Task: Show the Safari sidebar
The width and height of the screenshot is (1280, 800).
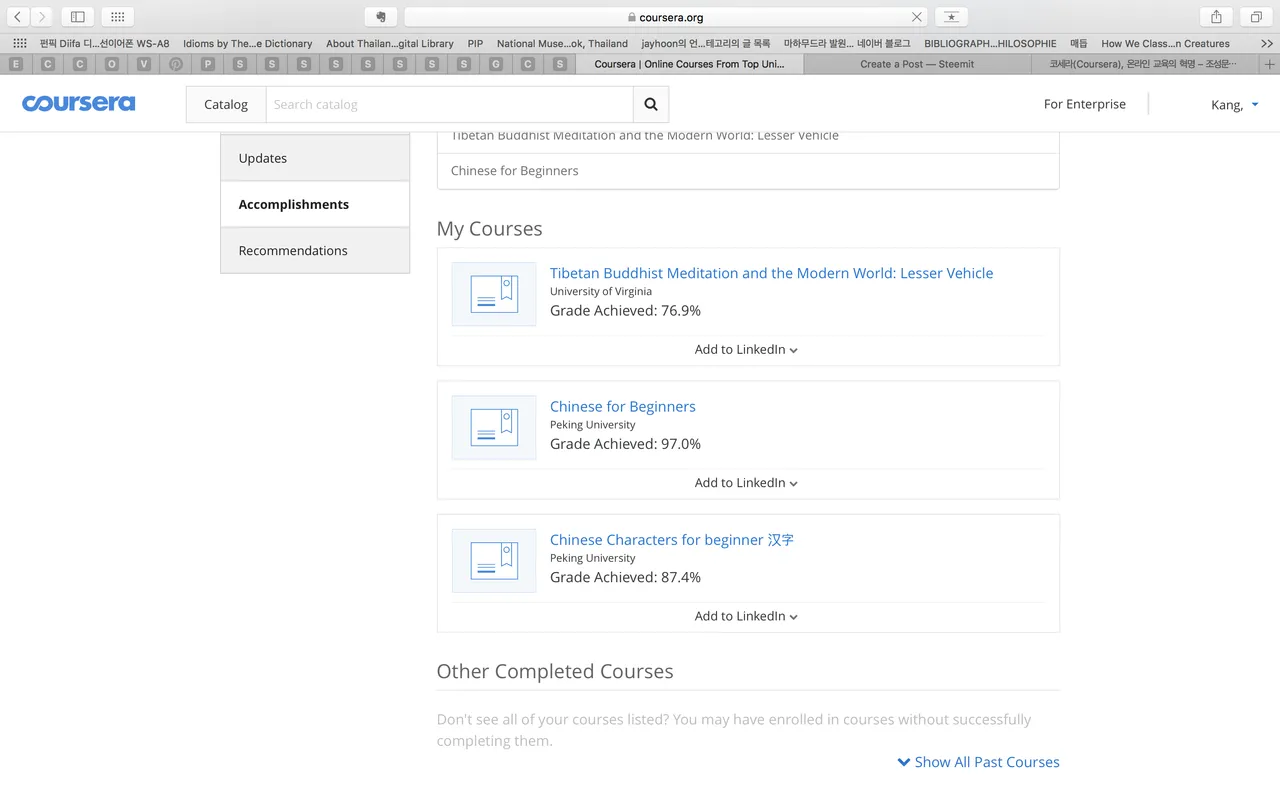Action: coord(77,17)
